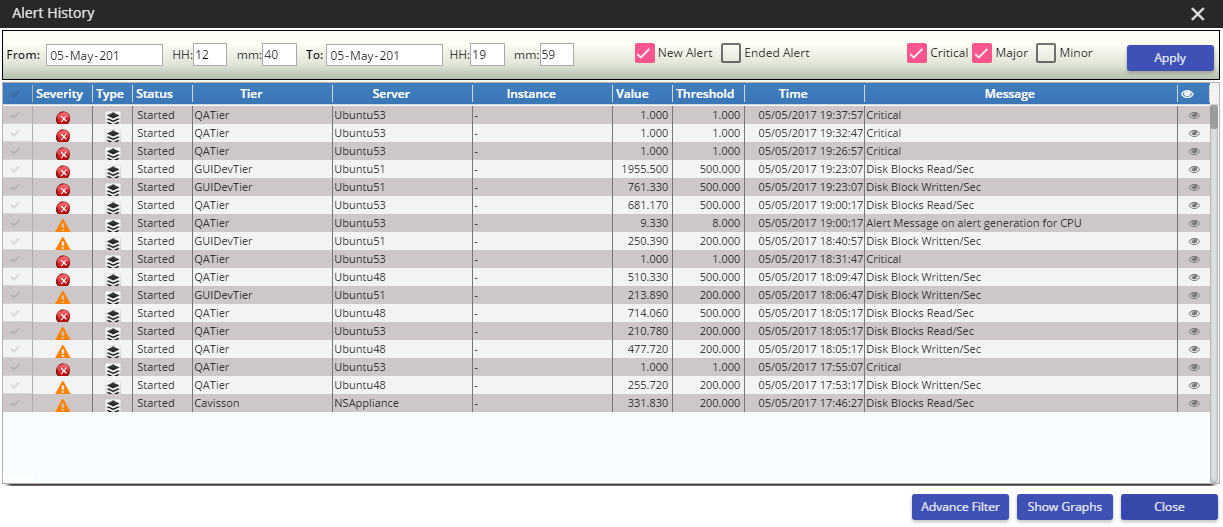Click the major warning icon on the CPU alert row
Screen dimensions: 1223x527
(x=62, y=225)
